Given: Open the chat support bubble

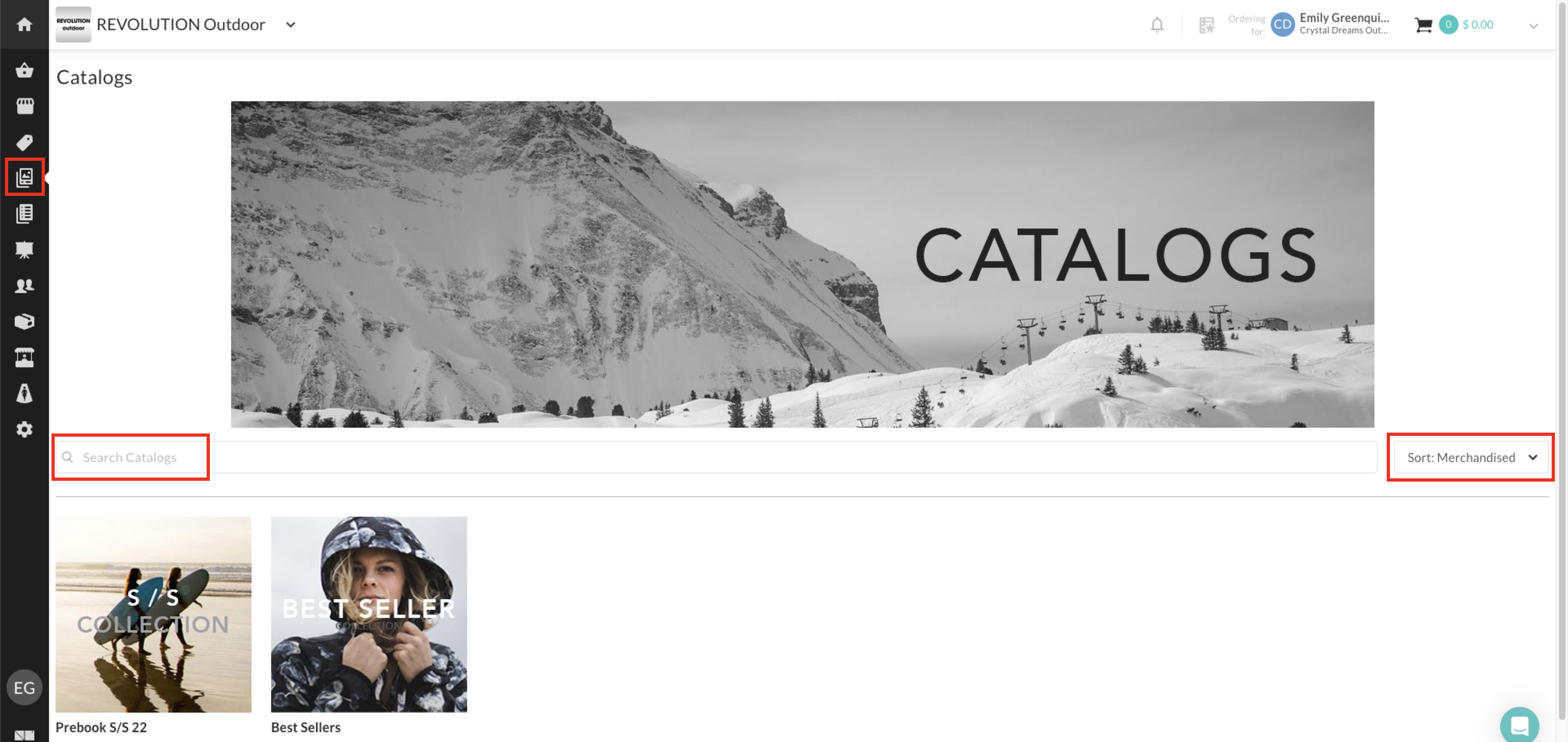Looking at the screenshot, I should tap(1519, 724).
